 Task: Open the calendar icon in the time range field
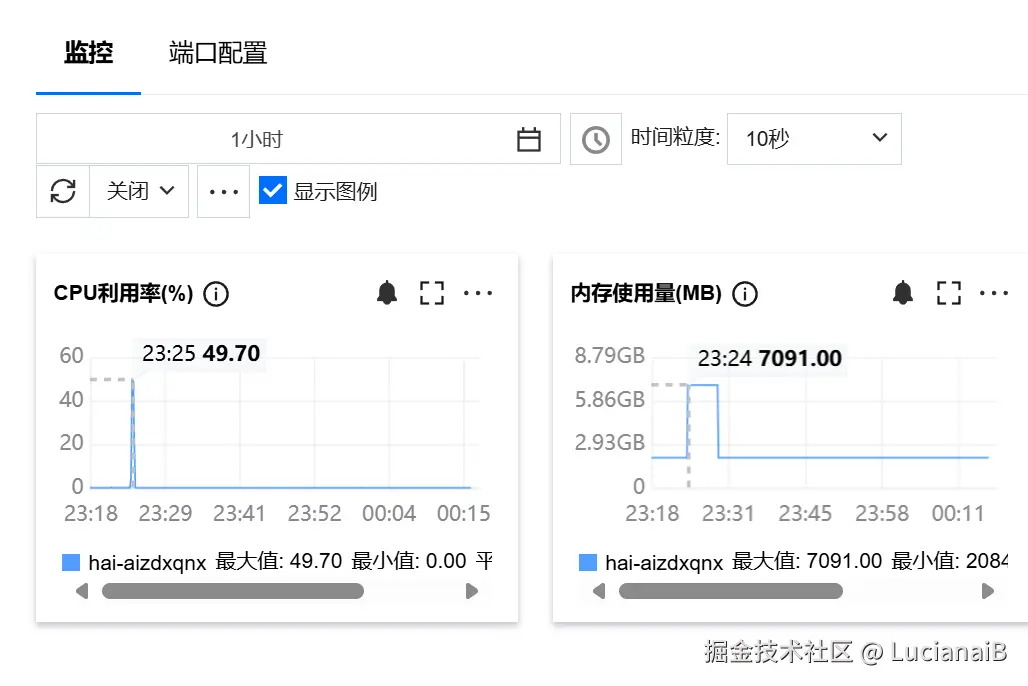click(528, 139)
